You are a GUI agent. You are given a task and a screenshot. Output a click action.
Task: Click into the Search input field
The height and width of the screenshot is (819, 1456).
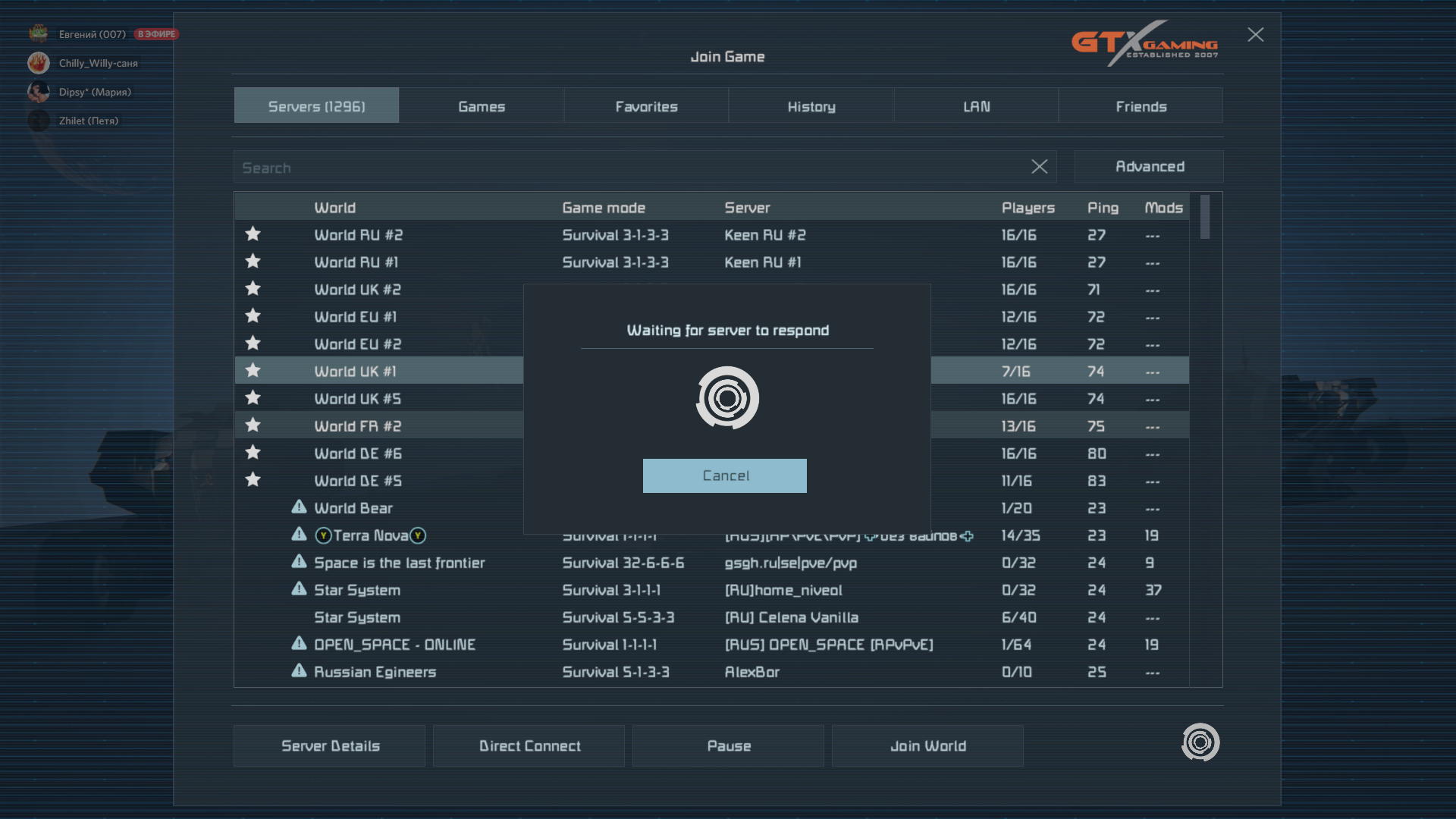629,168
